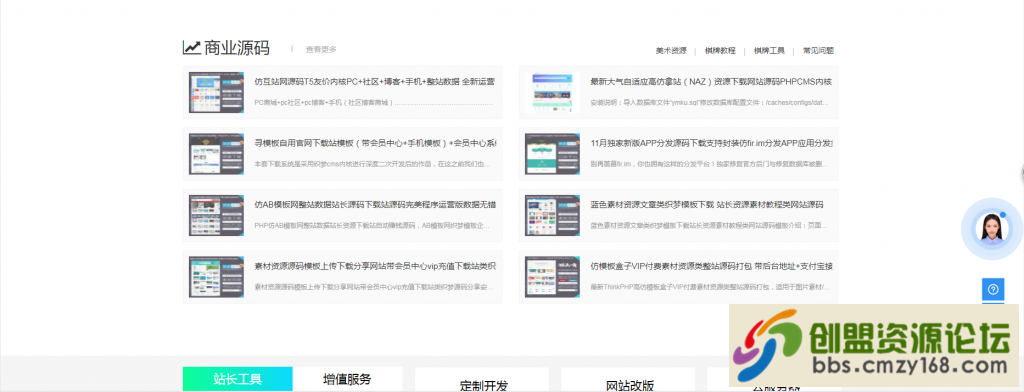This screenshot has height=392, width=1024.
Task: Click description starting PC商城+pc社区+pc博客
Action: click(x=373, y=103)
